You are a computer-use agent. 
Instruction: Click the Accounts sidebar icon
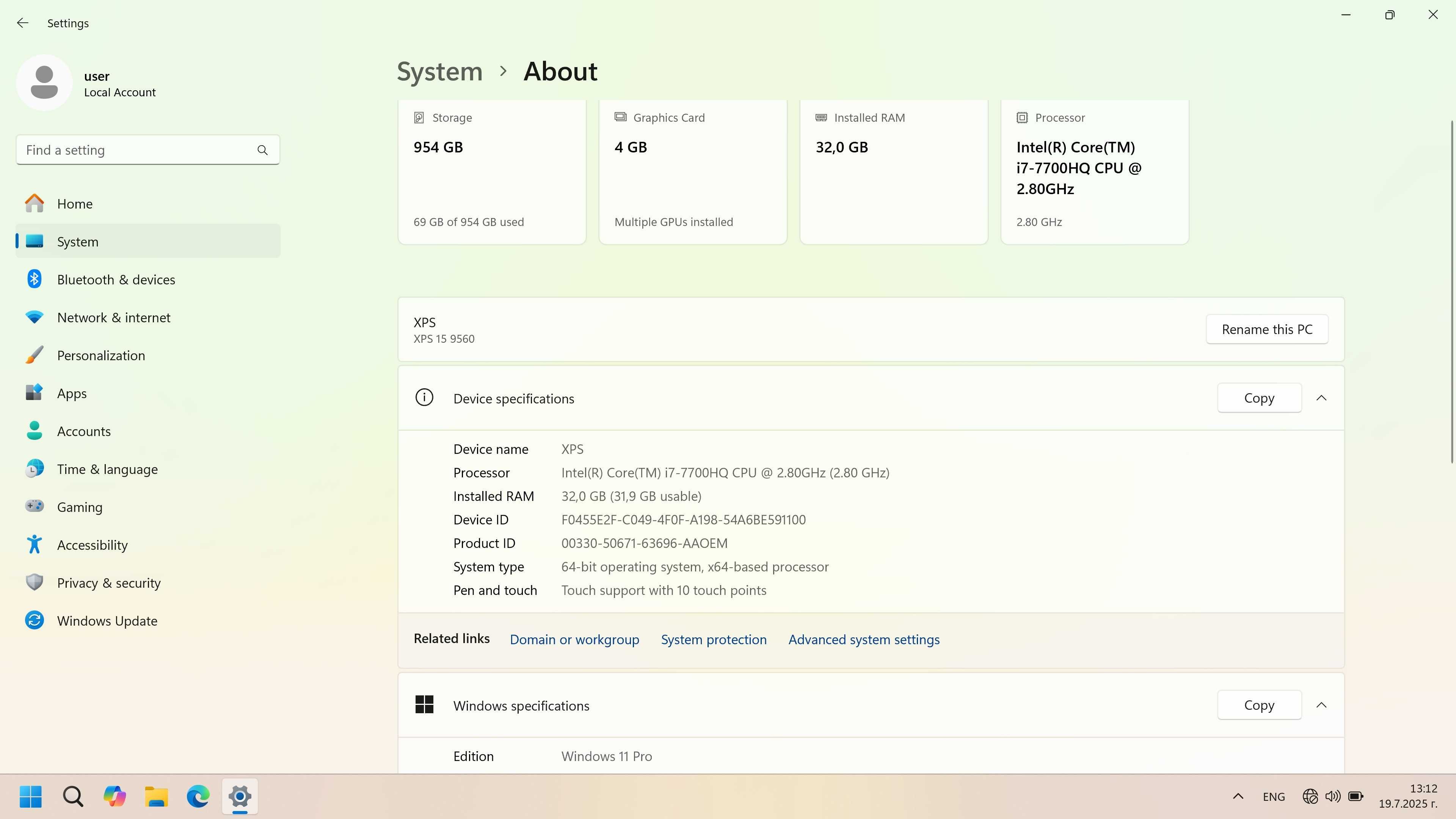(x=35, y=431)
